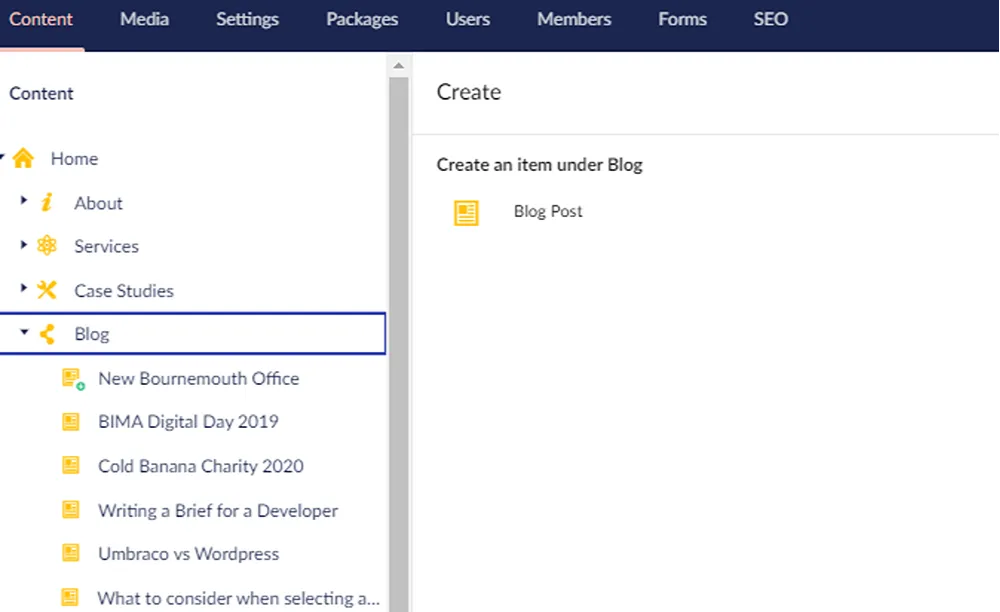
Task: Open BIMA Digital Day 2019 post
Action: point(188,422)
